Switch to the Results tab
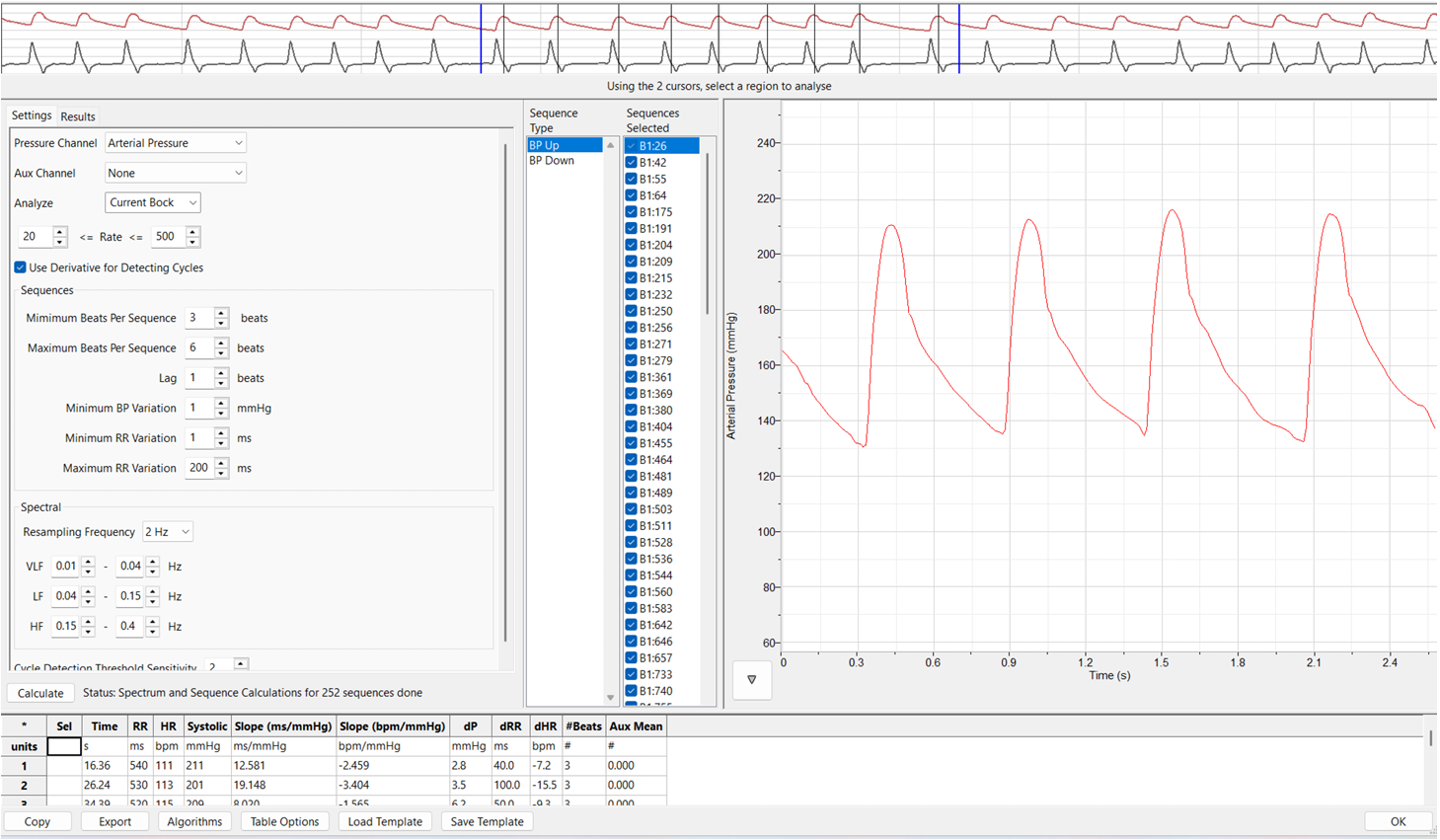1440x840 pixels. [x=78, y=116]
